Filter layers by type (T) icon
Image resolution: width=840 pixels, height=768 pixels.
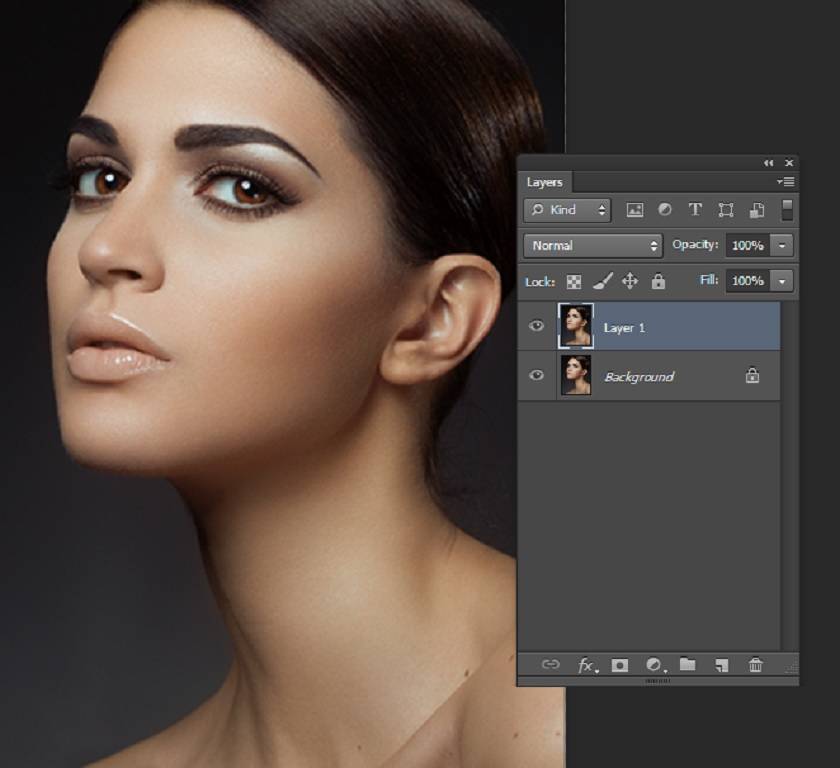(x=695, y=210)
